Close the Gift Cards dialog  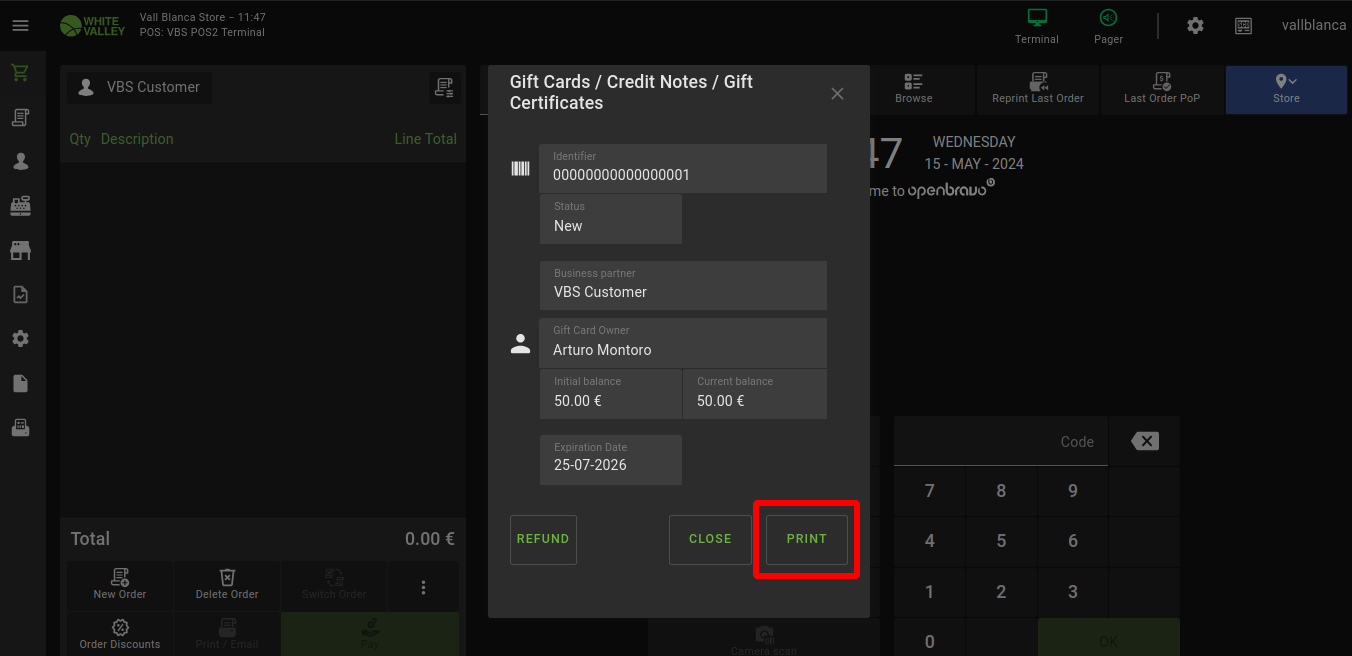[837, 93]
